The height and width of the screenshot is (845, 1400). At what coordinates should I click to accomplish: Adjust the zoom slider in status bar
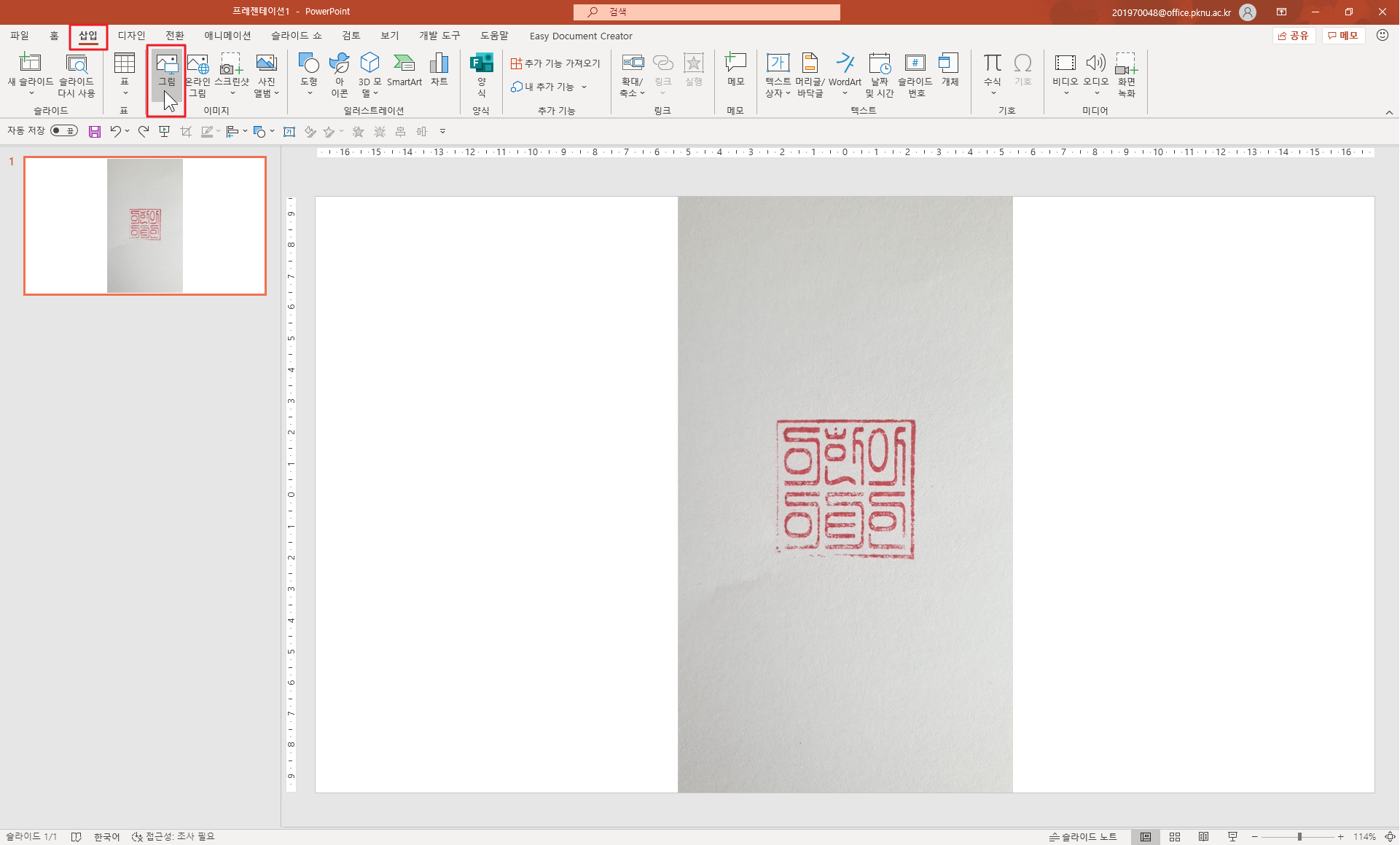point(1299,837)
